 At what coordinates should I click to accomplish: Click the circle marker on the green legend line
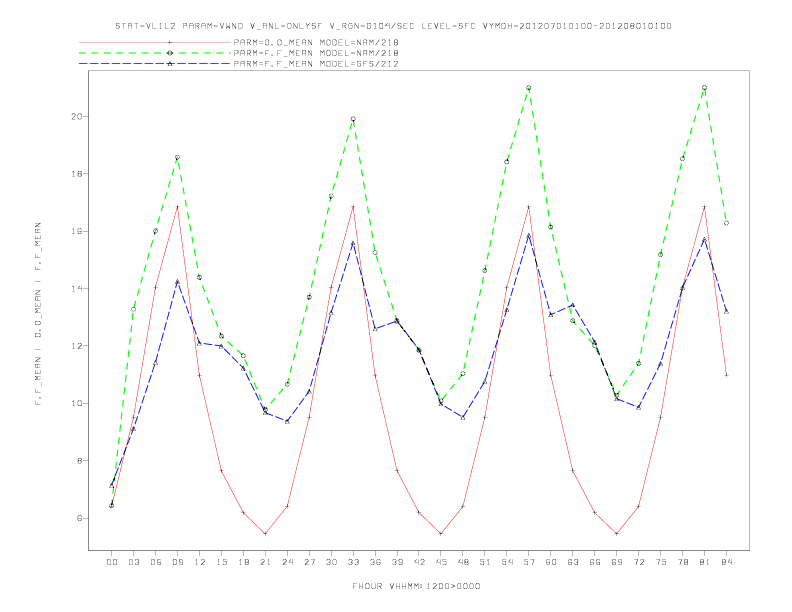(x=170, y=53)
